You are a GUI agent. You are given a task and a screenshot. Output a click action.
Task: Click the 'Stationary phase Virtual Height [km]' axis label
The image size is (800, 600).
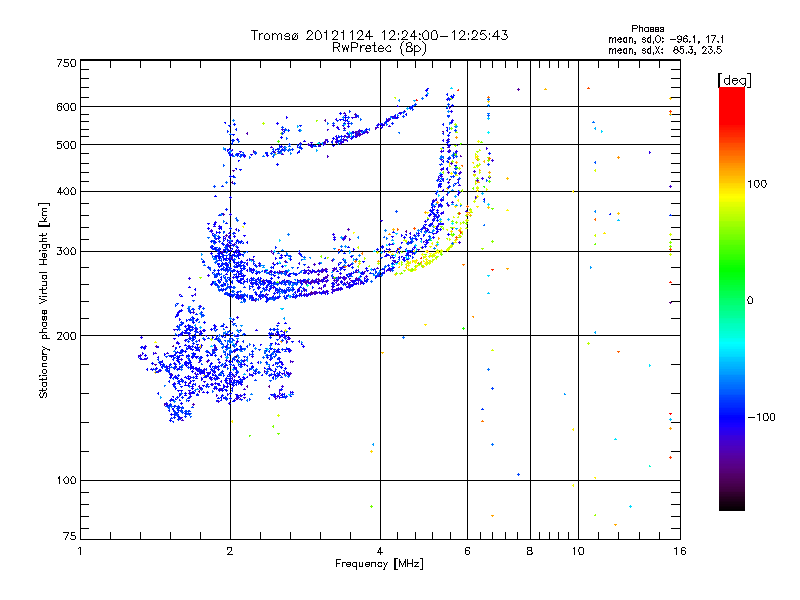click(44, 300)
